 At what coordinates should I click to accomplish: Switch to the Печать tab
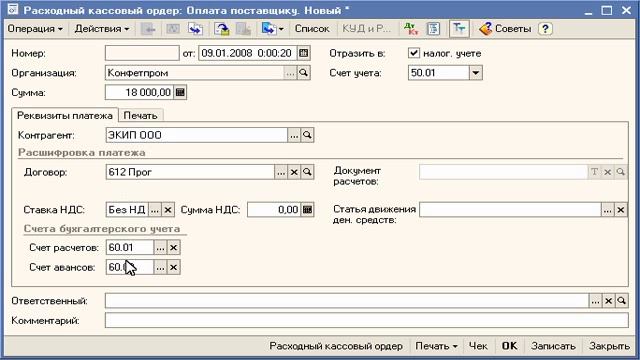[140, 116]
